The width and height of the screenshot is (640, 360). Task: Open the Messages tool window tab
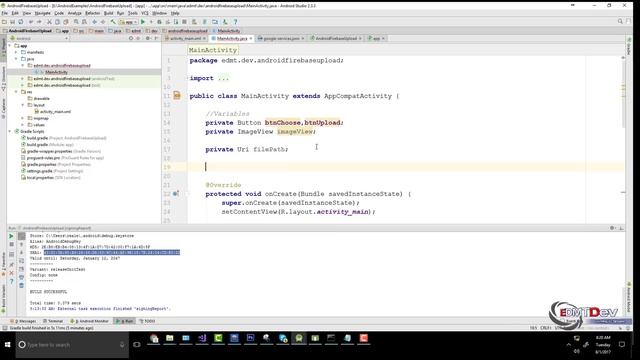tap(24, 321)
